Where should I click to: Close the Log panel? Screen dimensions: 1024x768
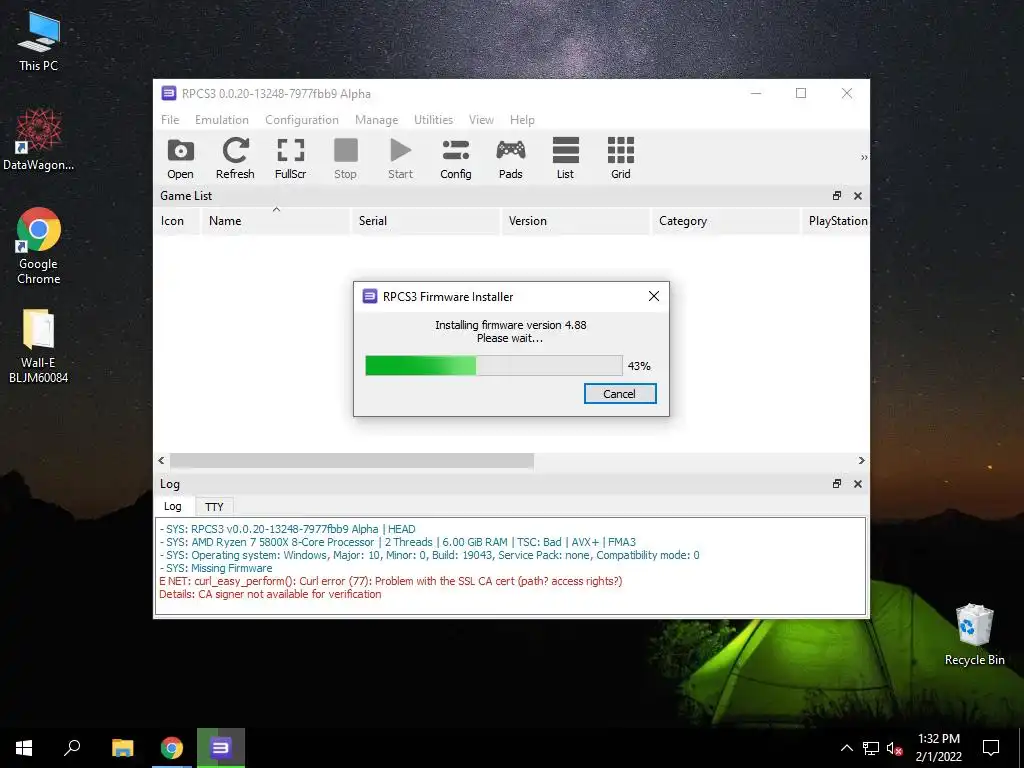[857, 484]
